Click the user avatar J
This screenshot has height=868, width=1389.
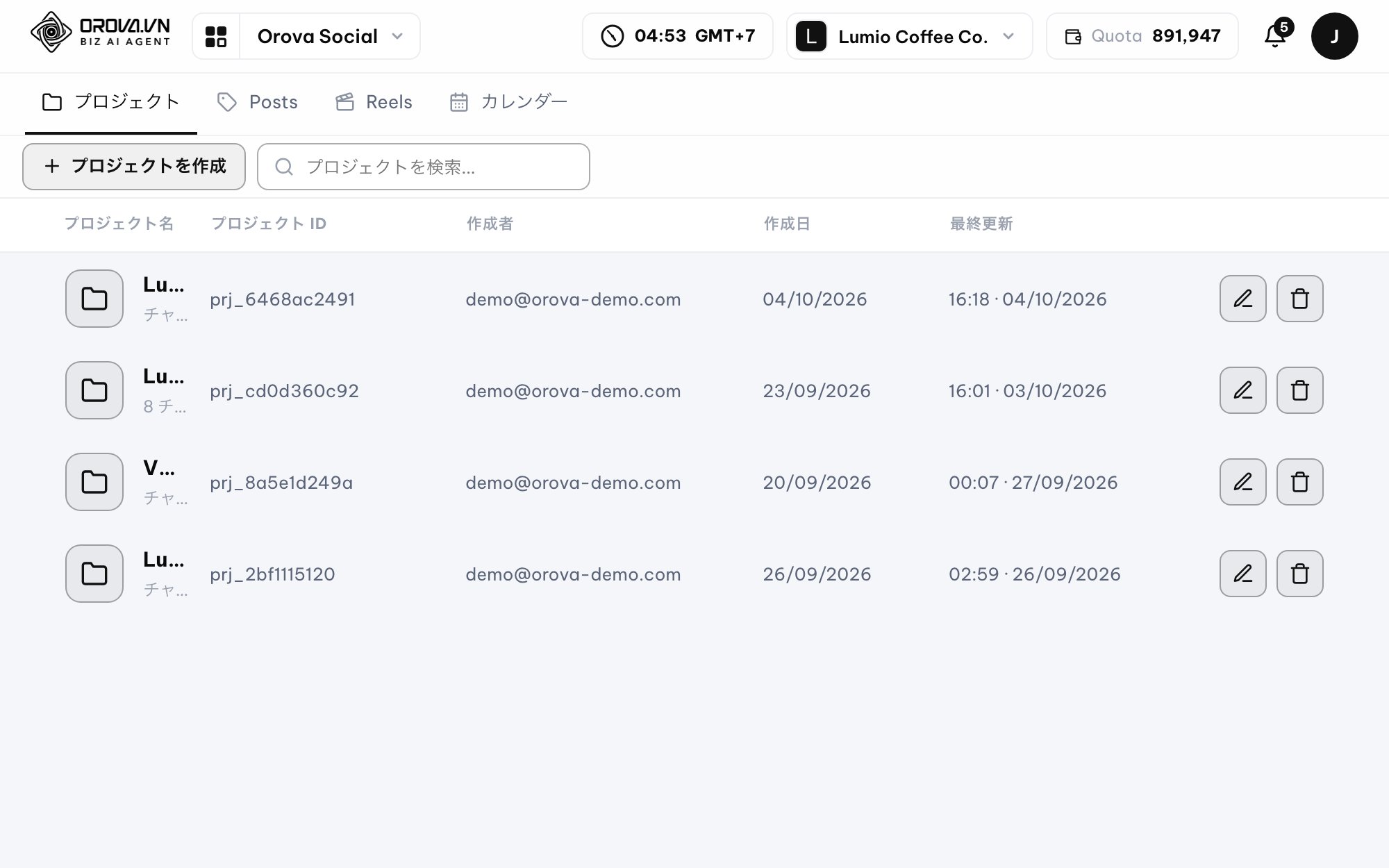[x=1334, y=36]
